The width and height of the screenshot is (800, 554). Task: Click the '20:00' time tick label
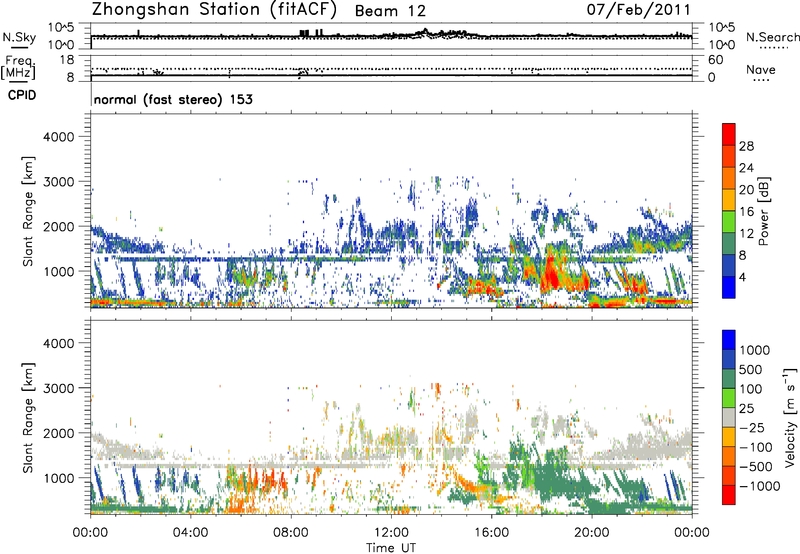click(x=592, y=533)
